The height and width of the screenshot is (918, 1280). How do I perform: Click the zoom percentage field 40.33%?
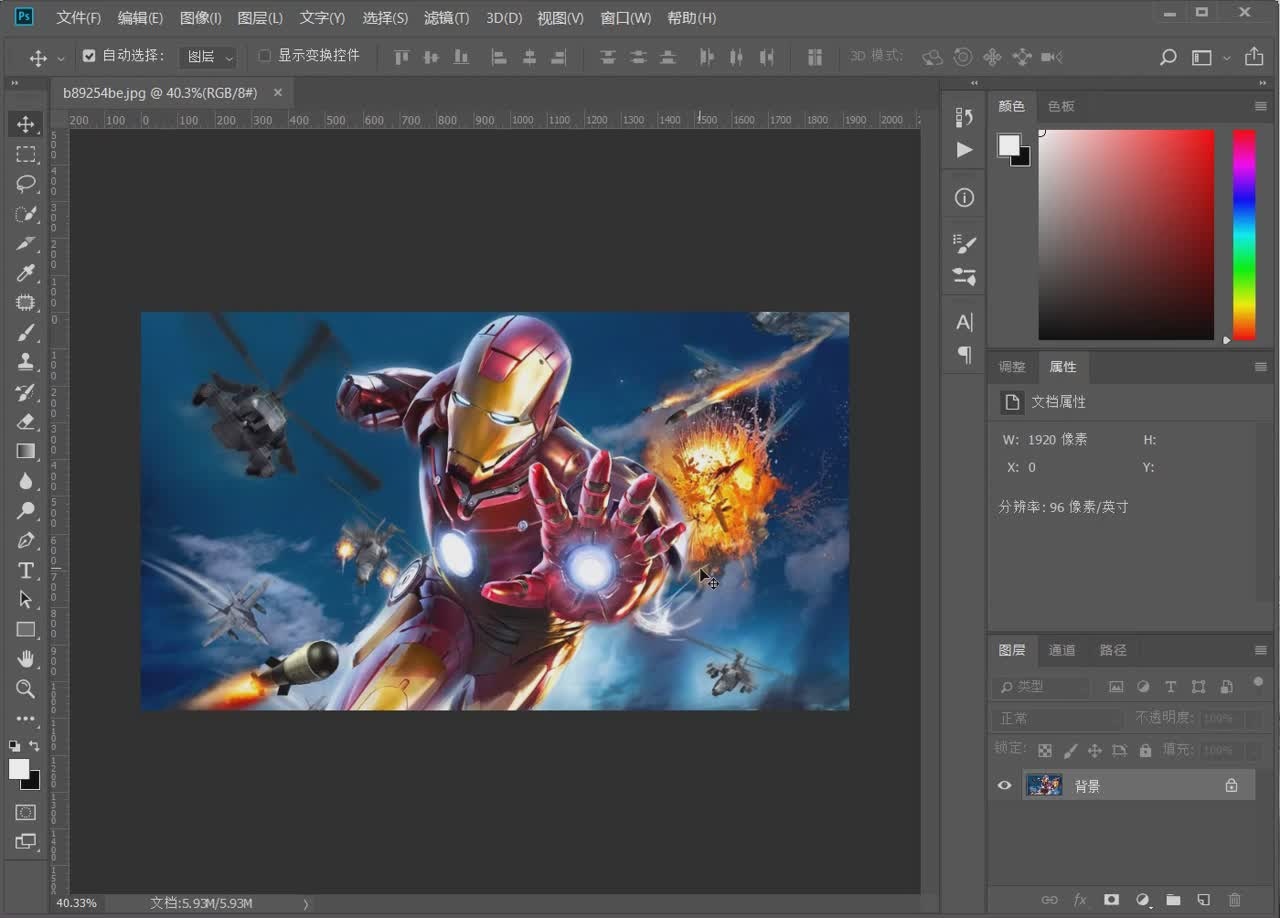coord(77,903)
